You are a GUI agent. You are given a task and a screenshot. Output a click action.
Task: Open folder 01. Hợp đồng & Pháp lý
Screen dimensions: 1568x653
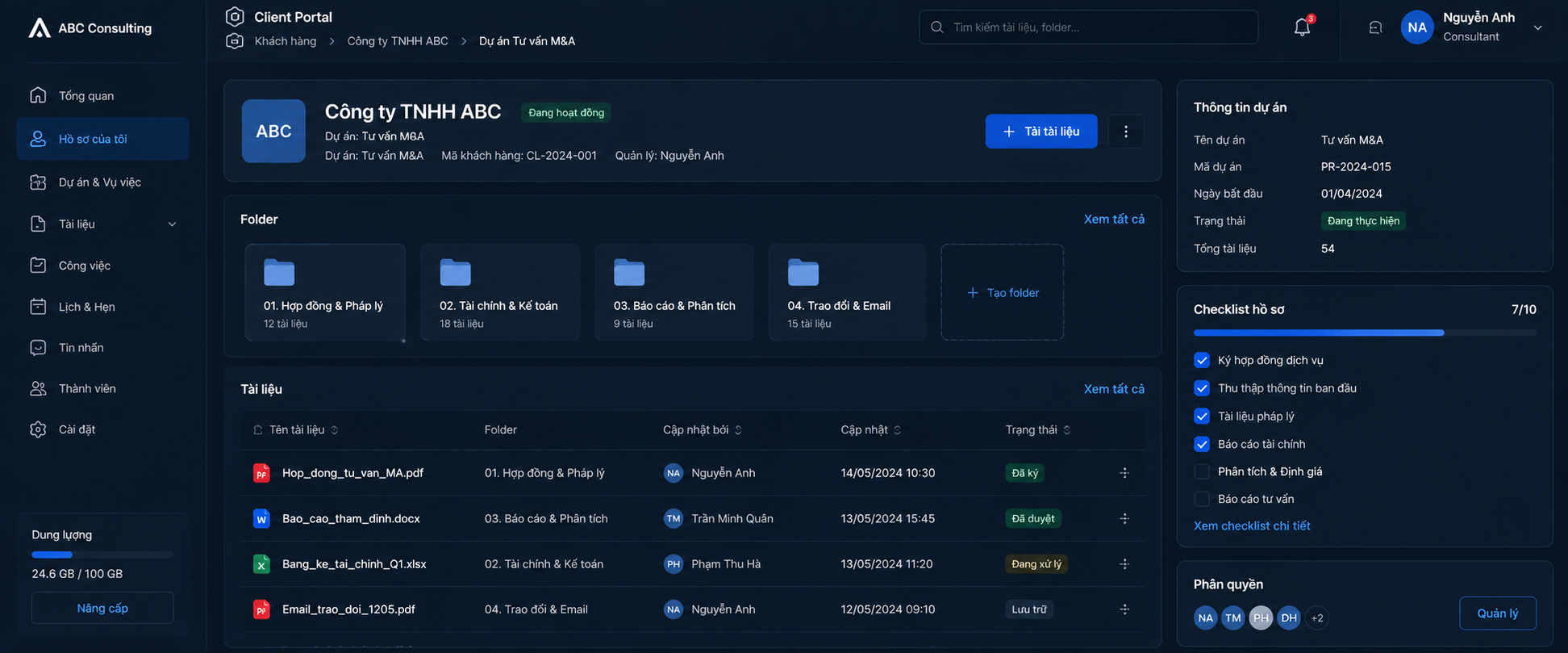325,292
